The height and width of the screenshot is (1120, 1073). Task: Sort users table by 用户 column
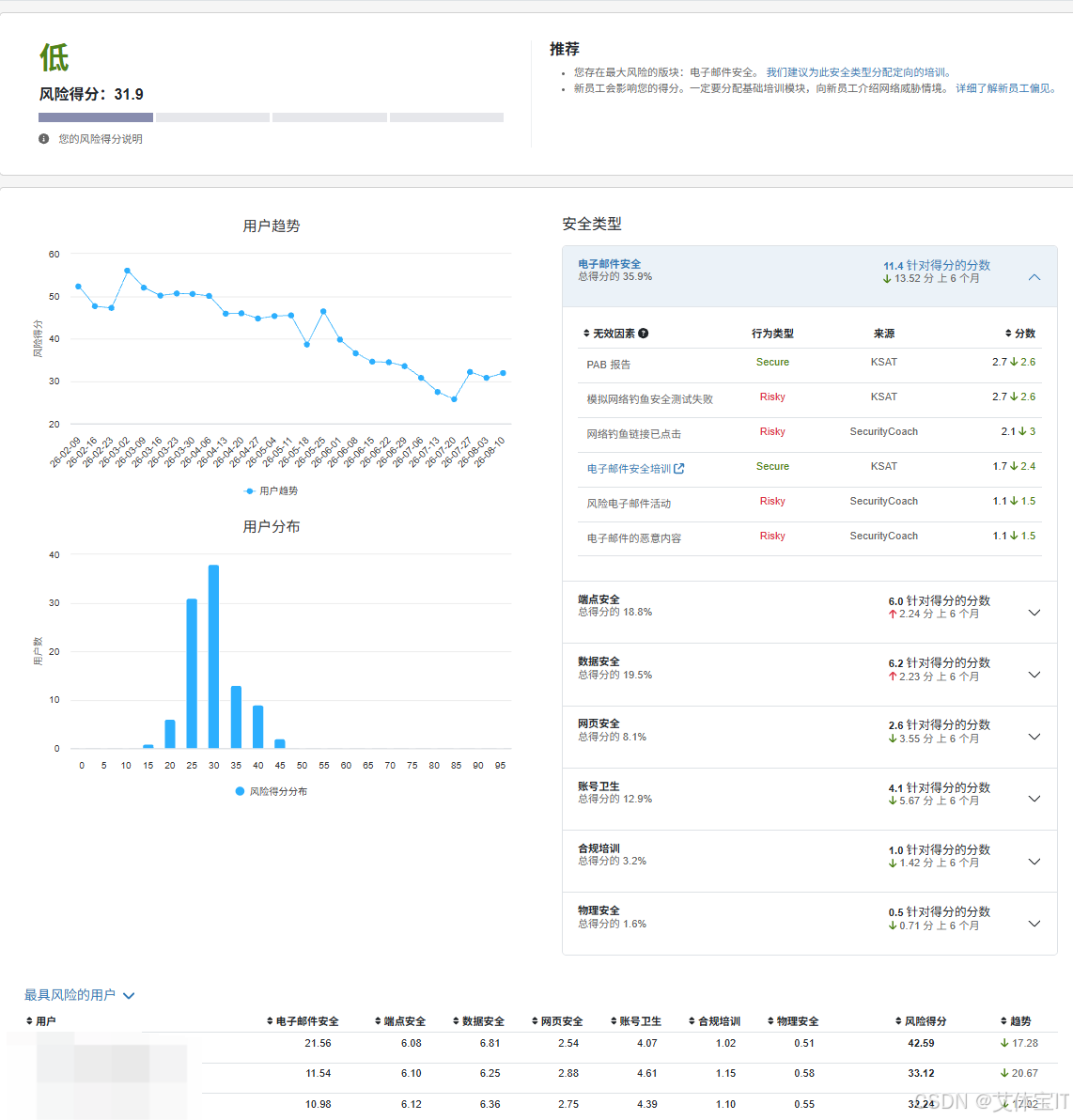[40, 1020]
